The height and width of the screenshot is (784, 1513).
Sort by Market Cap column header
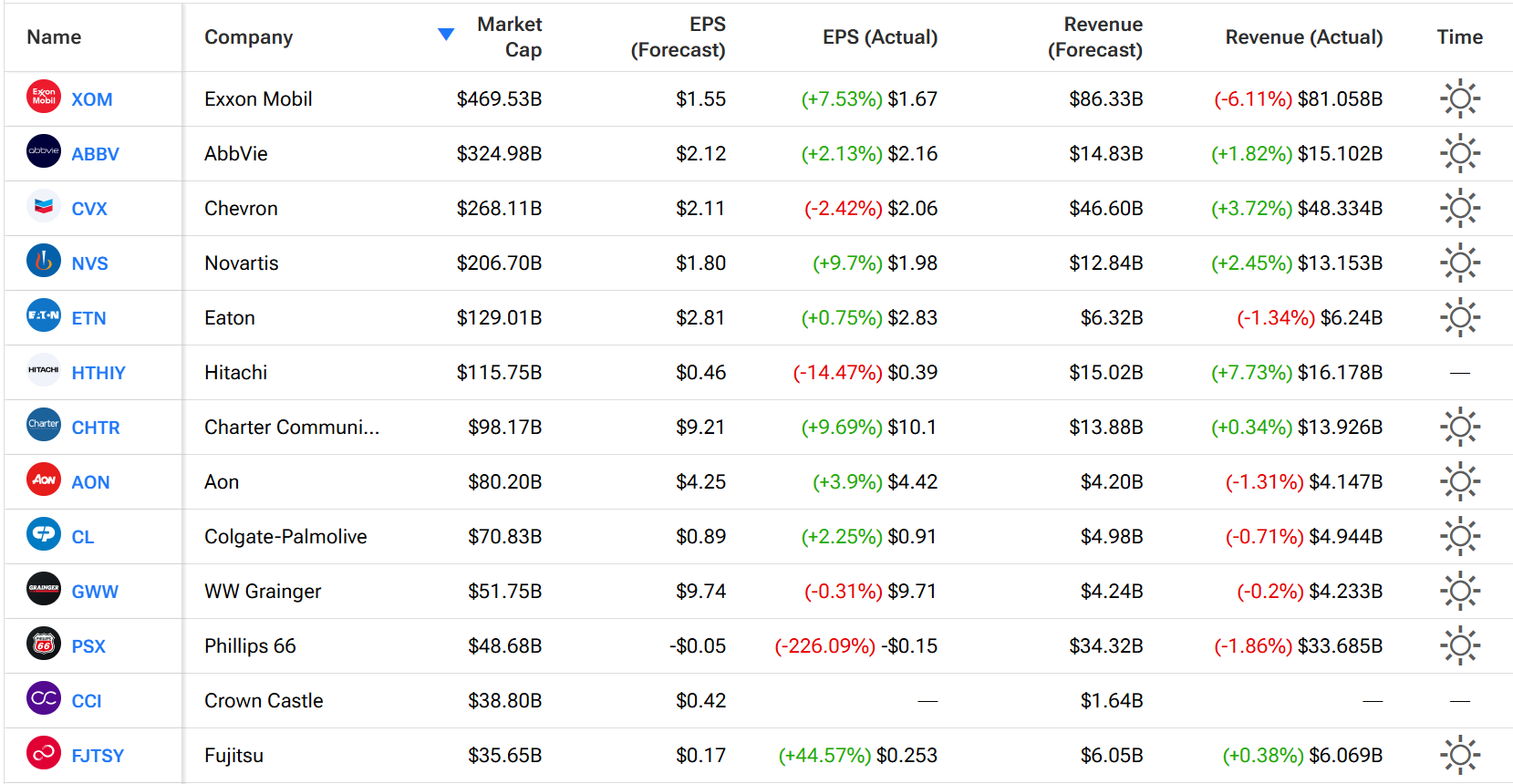(510, 37)
